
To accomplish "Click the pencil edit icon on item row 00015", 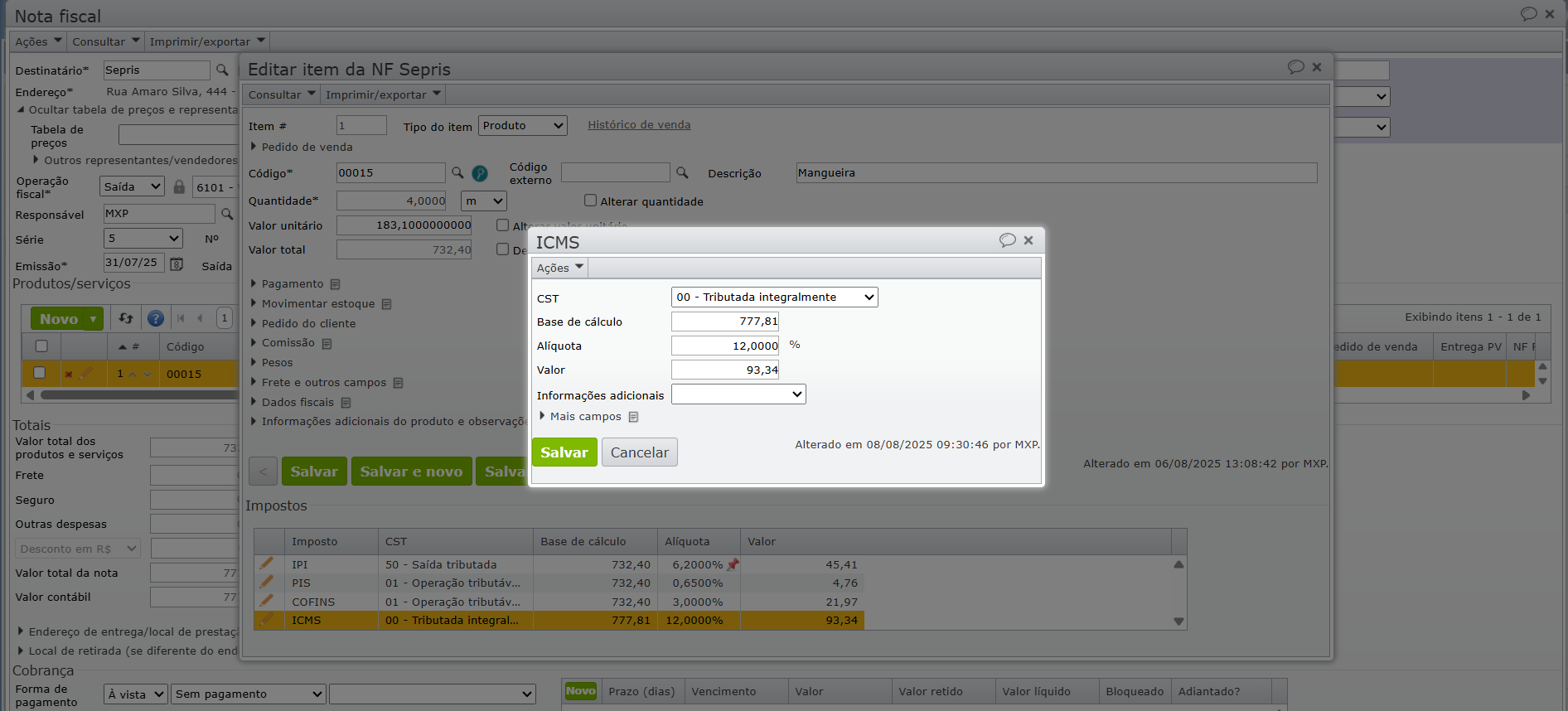I will coord(86,373).
